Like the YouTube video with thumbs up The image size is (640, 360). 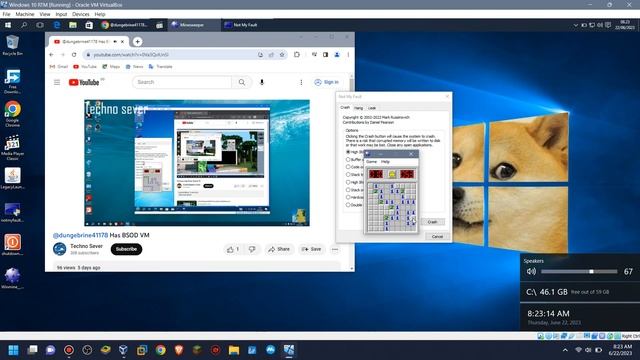pos(233,249)
